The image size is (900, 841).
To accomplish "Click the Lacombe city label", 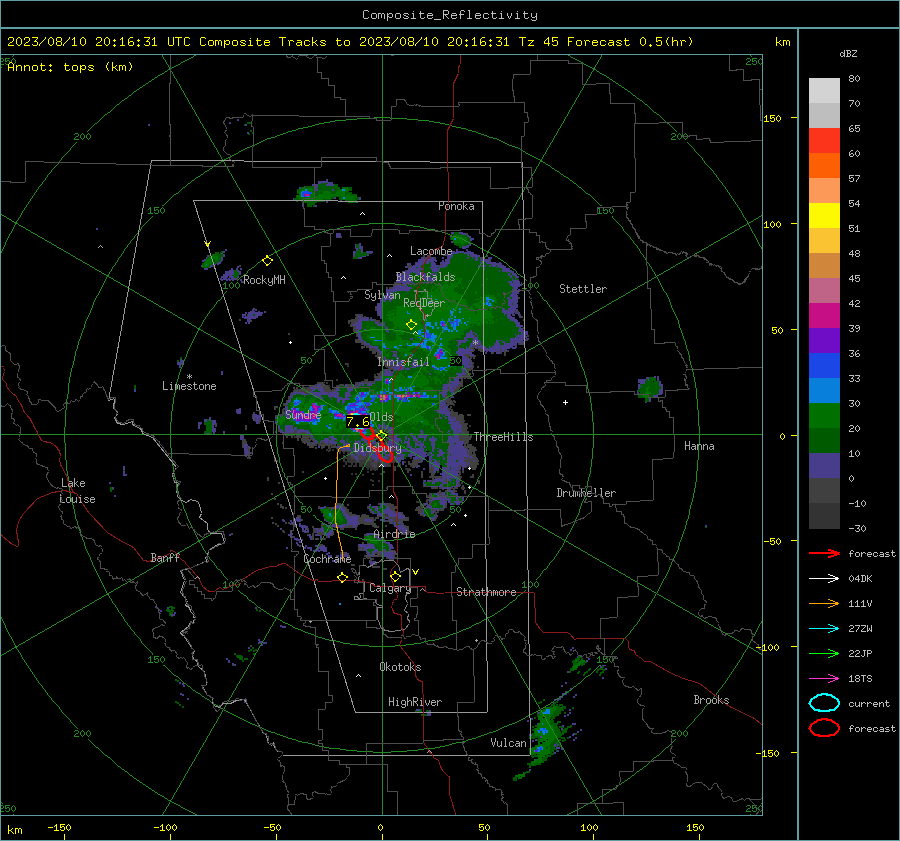I will click(431, 251).
